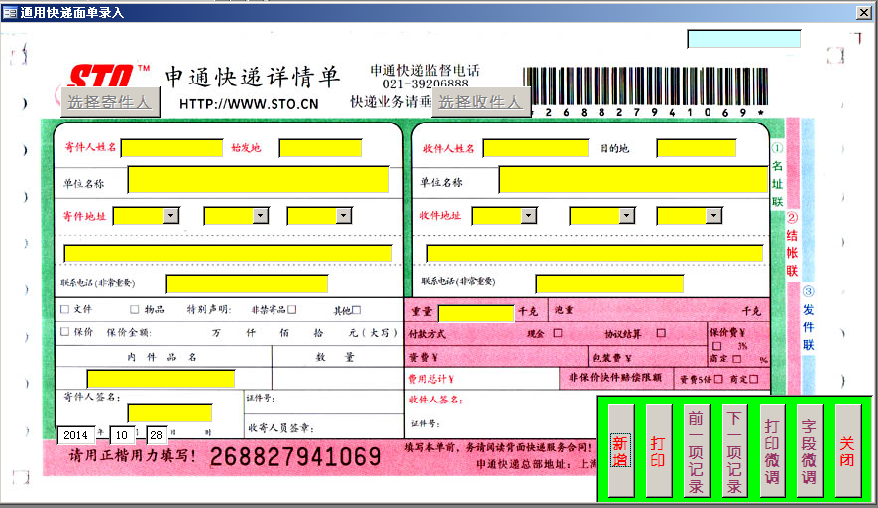The image size is (878, 508).
Task: Click light blue field at top right
Action: coord(744,39)
